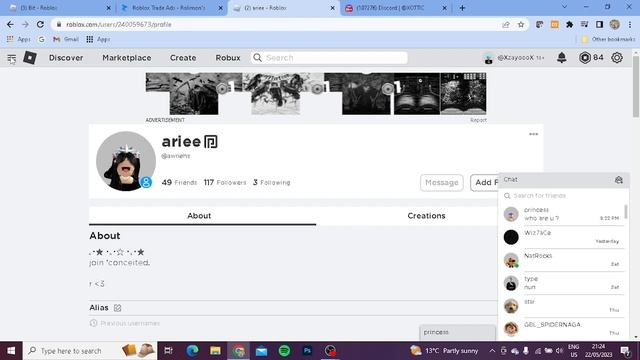This screenshot has height=360, width=640.
Task: Switch to the Creations tab
Action: (426, 216)
